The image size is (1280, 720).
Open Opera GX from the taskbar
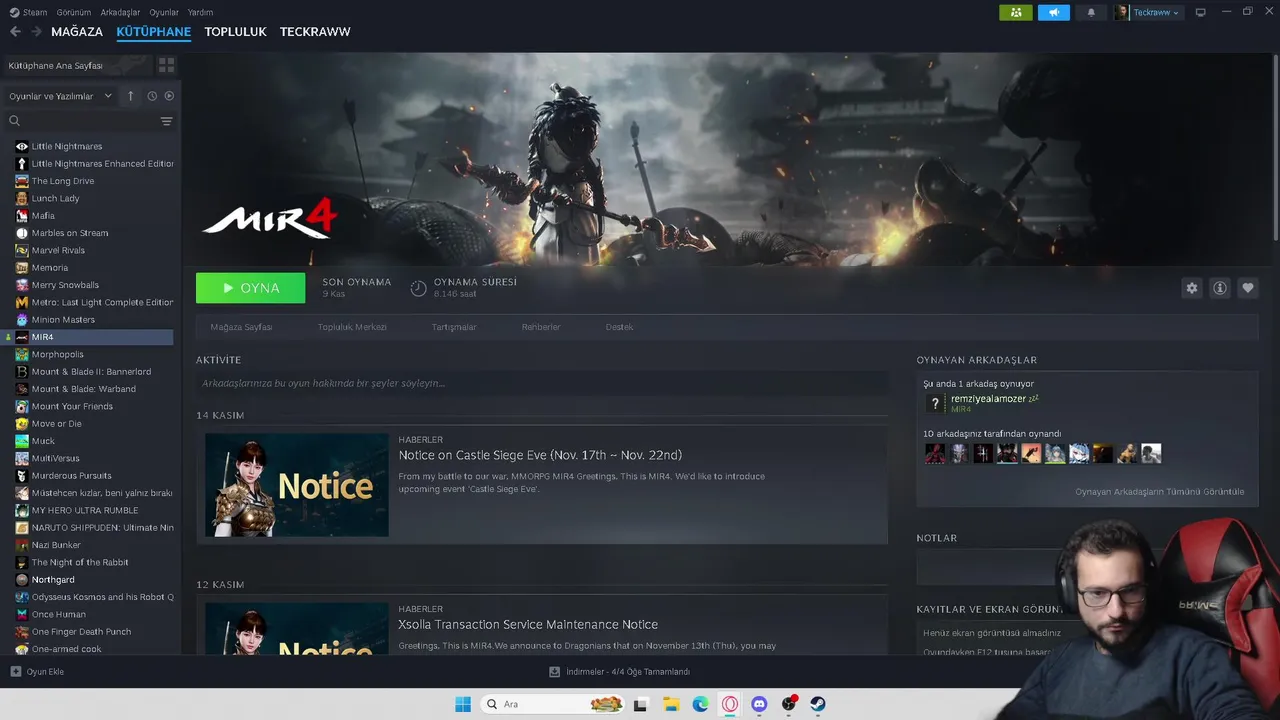pos(730,704)
